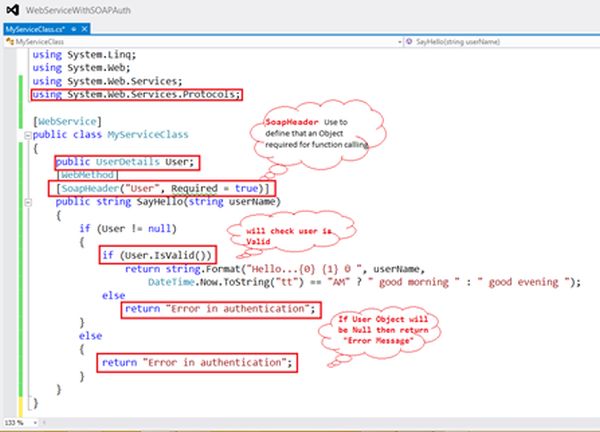Image resolution: width=600 pixels, height=432 pixels.
Task: Click the " good evening " string literal
Action: 523,282
